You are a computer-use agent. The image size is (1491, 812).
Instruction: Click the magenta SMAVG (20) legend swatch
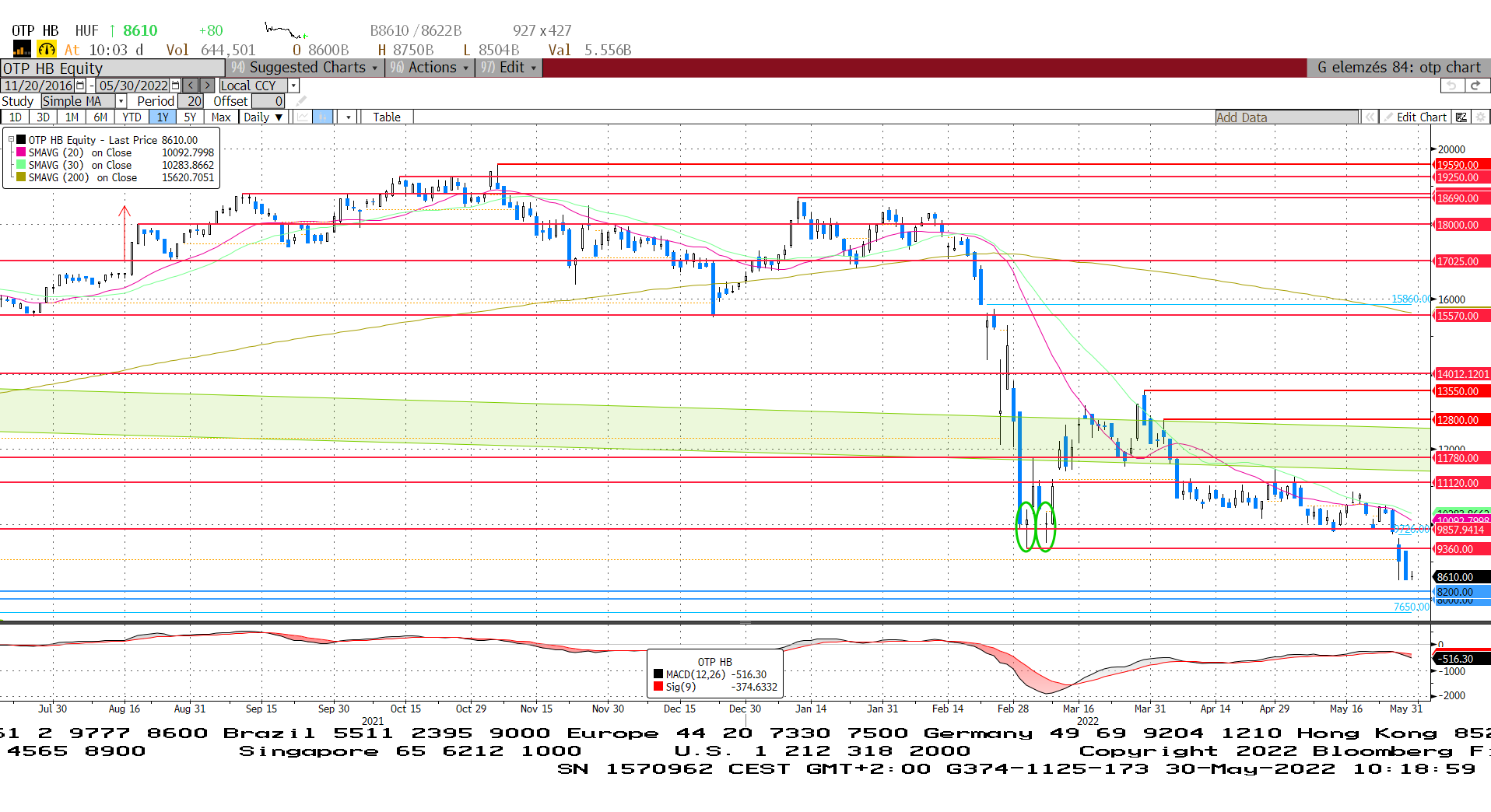pos(21,152)
